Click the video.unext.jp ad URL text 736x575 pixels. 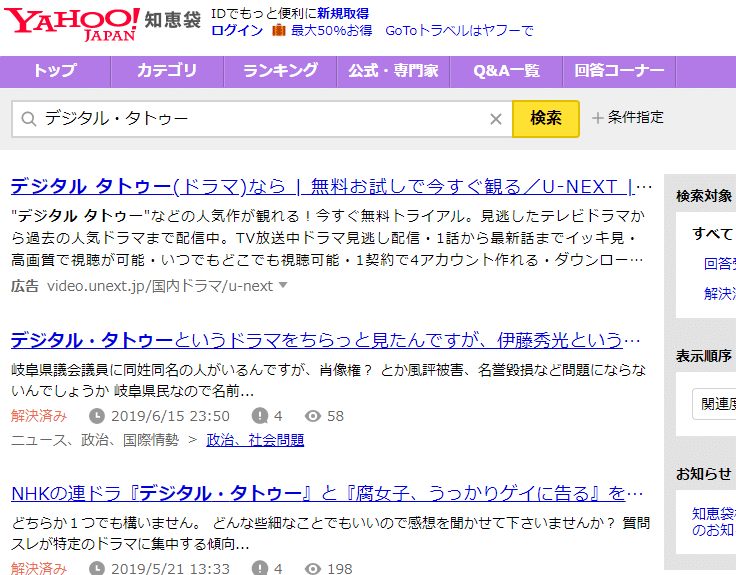click(160, 285)
